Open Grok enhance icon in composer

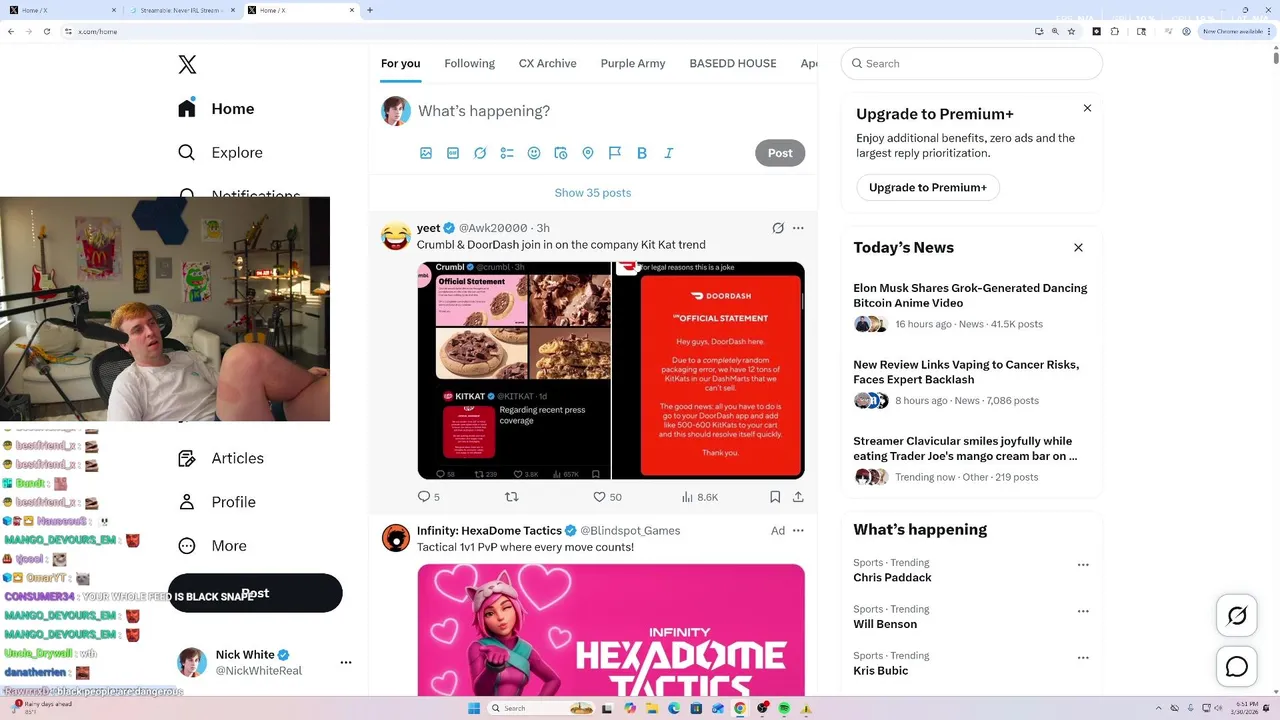[x=480, y=153]
